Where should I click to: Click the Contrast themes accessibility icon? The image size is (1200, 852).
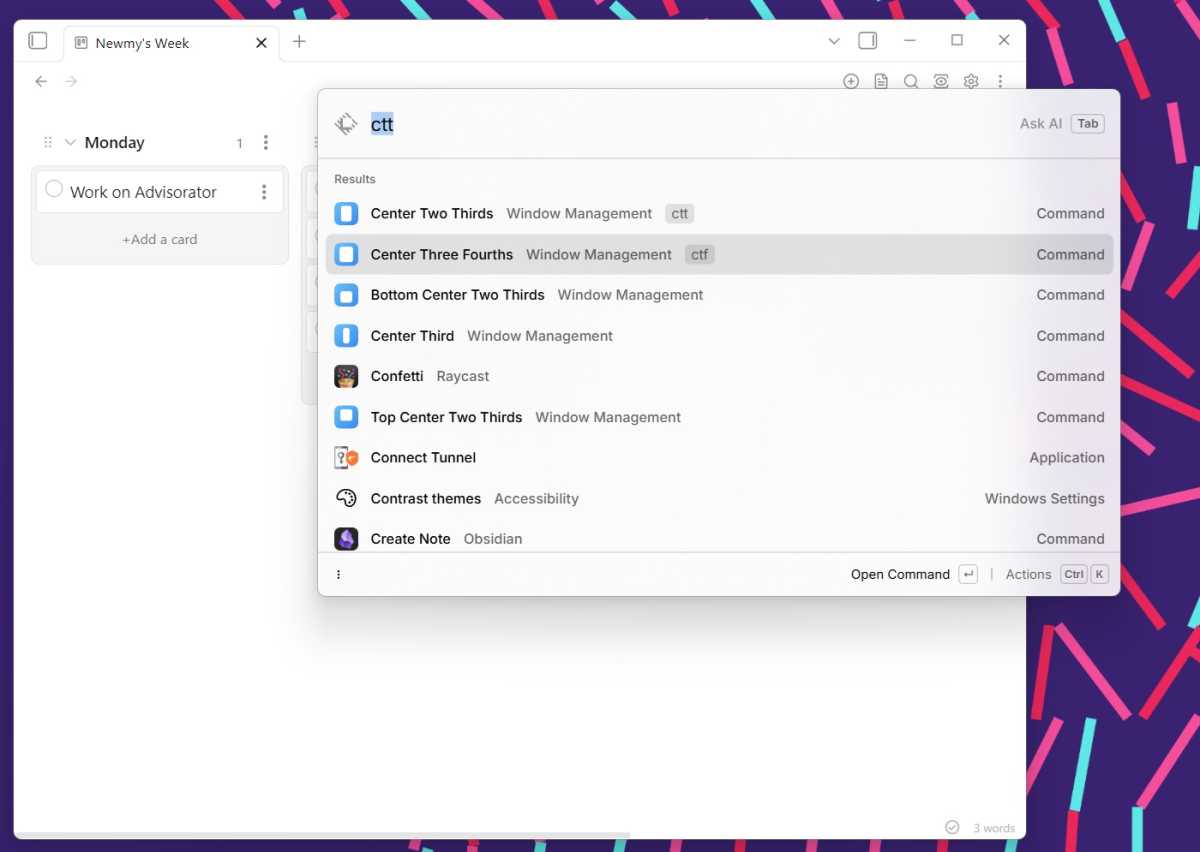(345, 498)
